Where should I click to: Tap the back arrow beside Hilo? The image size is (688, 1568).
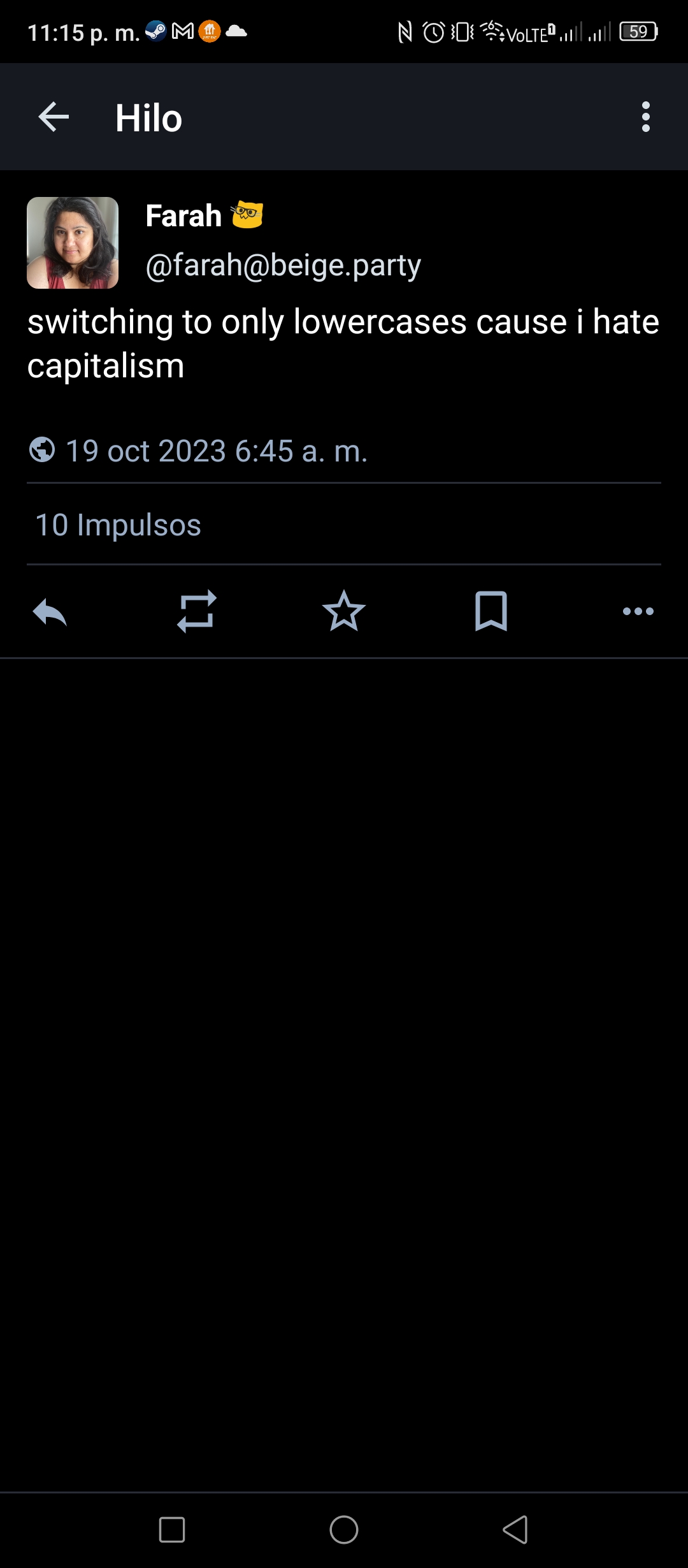[54, 117]
